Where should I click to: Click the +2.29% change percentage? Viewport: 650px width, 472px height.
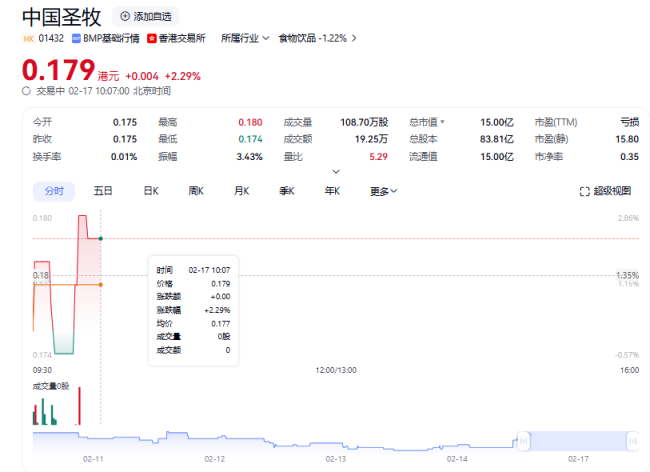tap(183, 76)
